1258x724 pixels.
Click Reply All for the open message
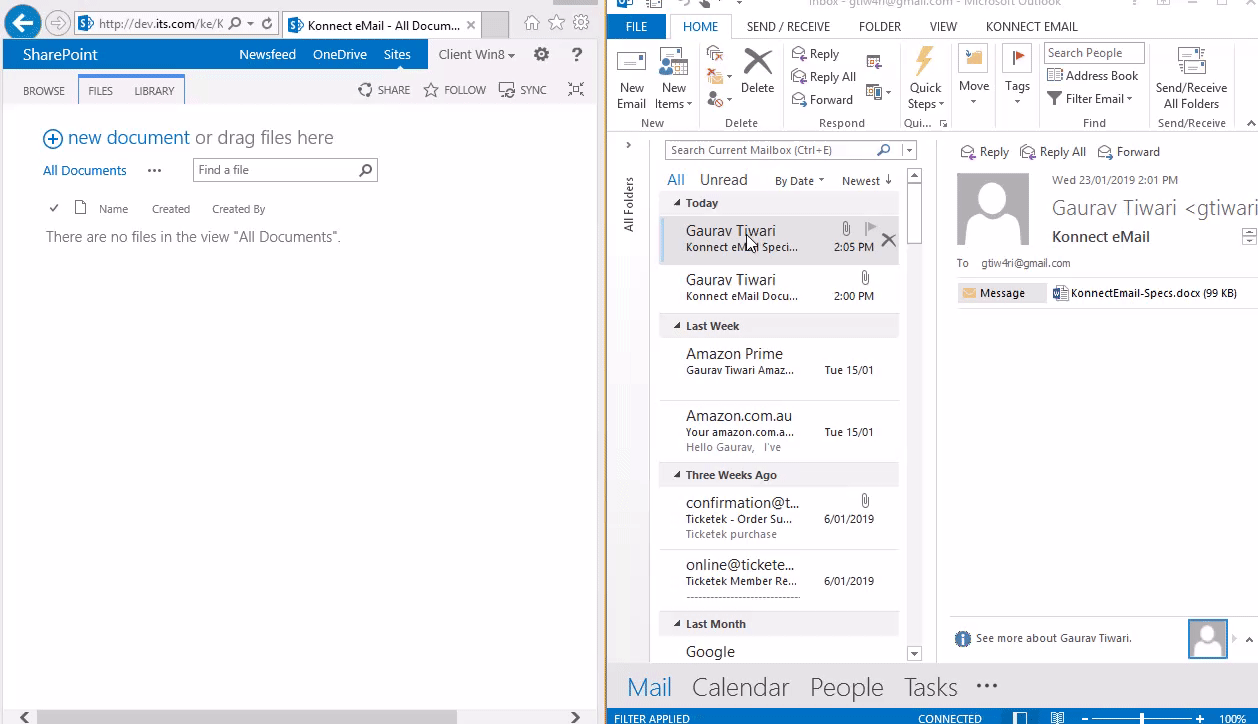pos(1052,151)
